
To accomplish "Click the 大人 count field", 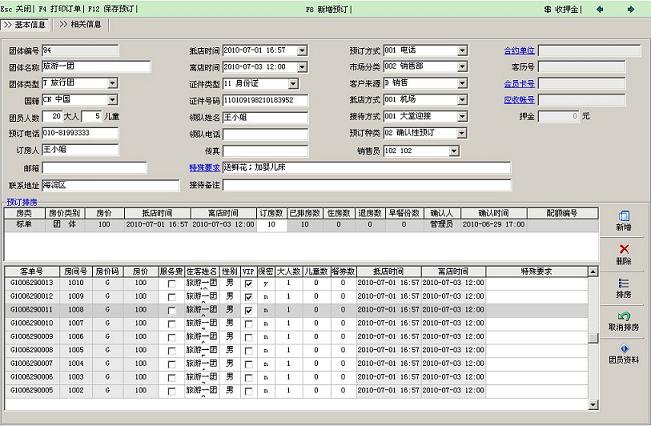I will tap(52, 117).
